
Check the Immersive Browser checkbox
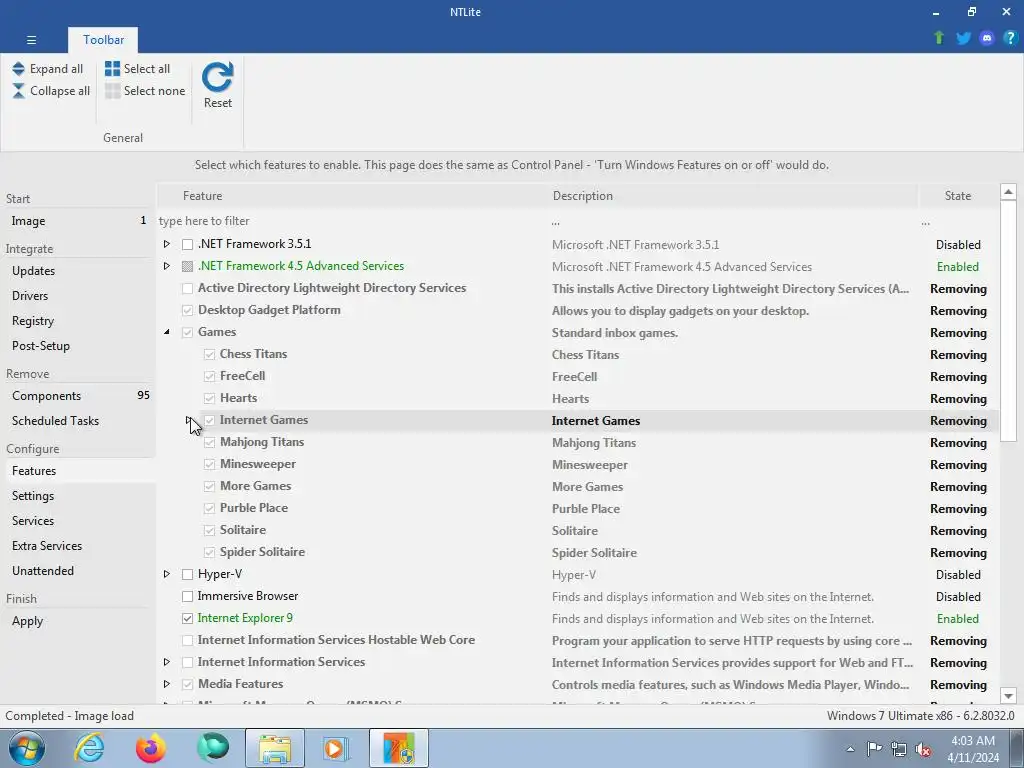[x=187, y=596]
